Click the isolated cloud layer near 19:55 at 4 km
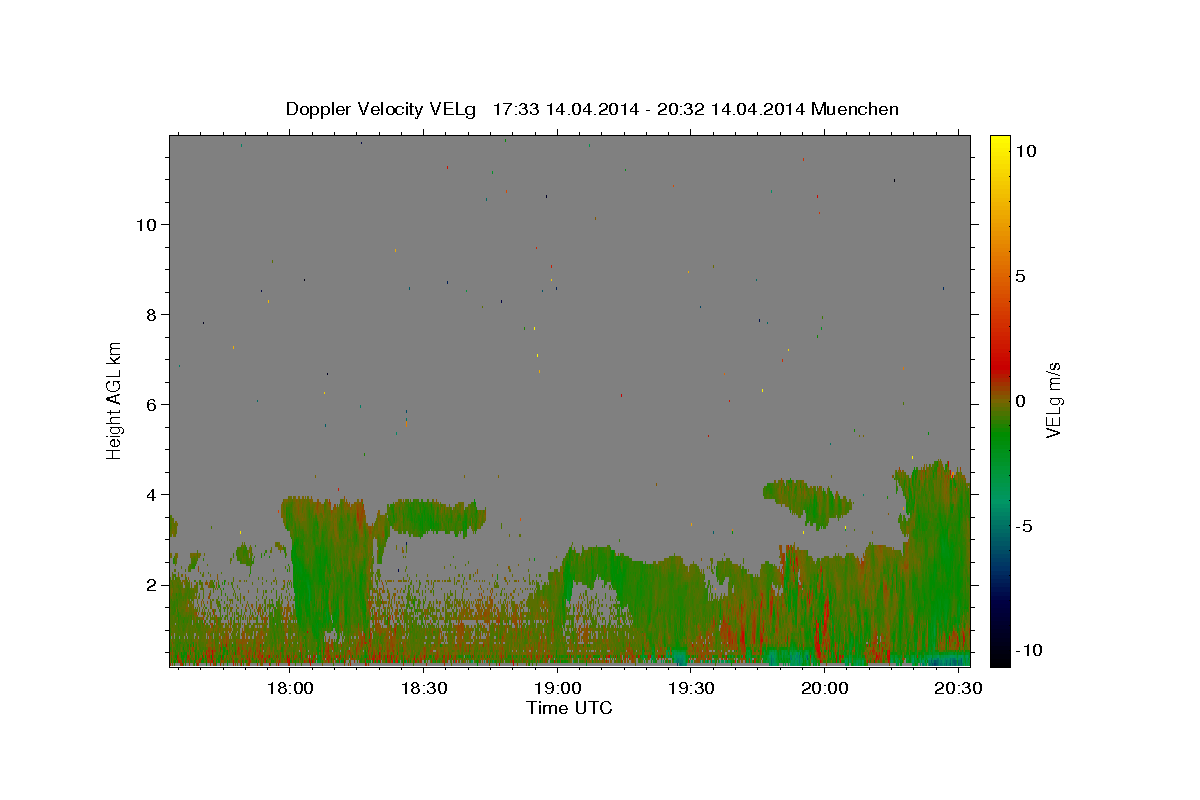The height and width of the screenshot is (800, 1200). click(x=808, y=500)
